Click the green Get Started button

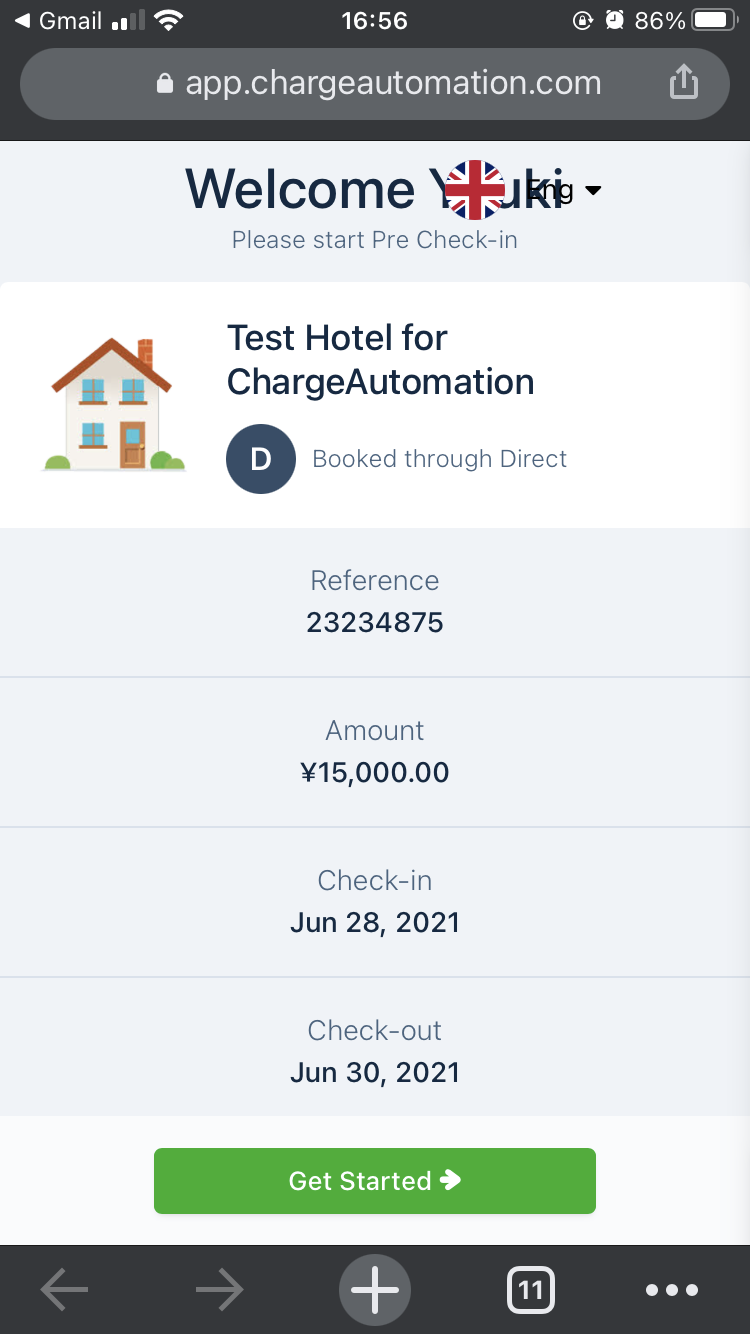click(375, 1181)
